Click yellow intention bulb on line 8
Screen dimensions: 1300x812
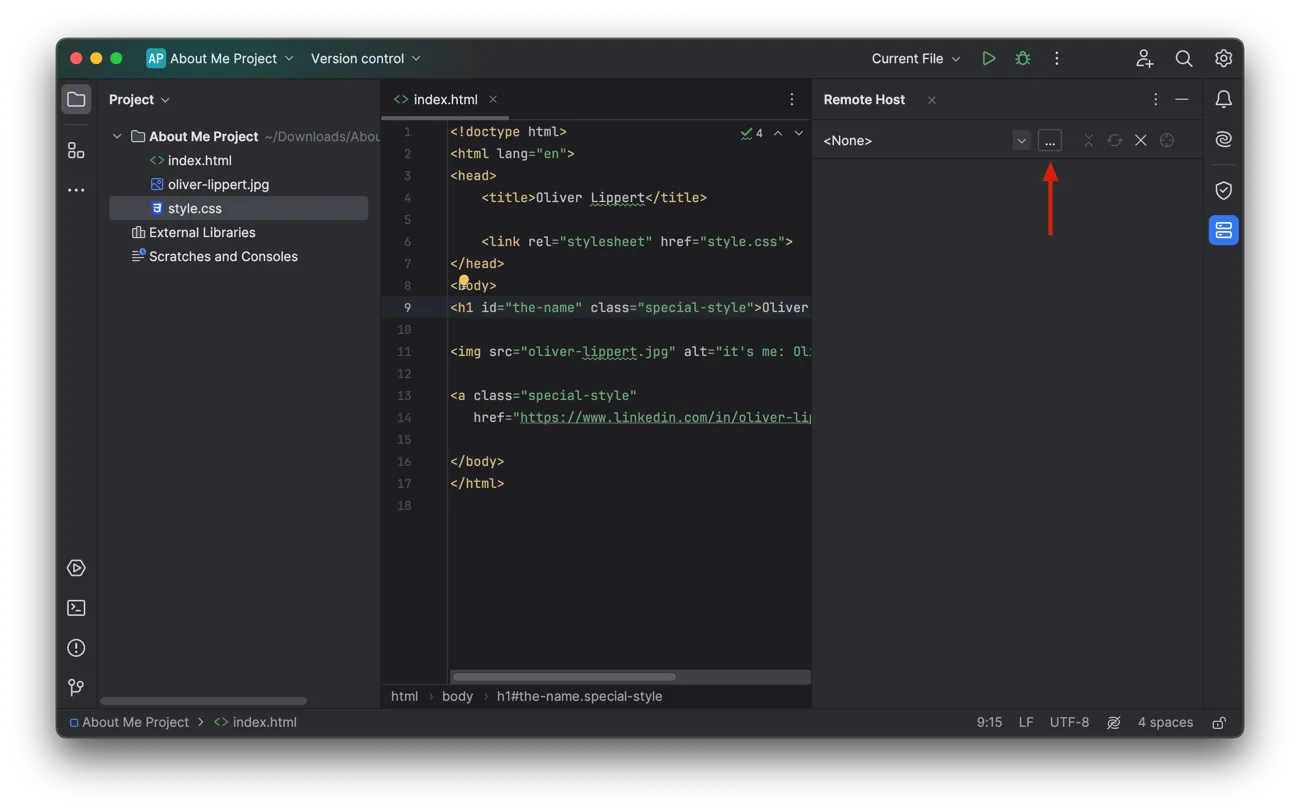[x=464, y=281]
